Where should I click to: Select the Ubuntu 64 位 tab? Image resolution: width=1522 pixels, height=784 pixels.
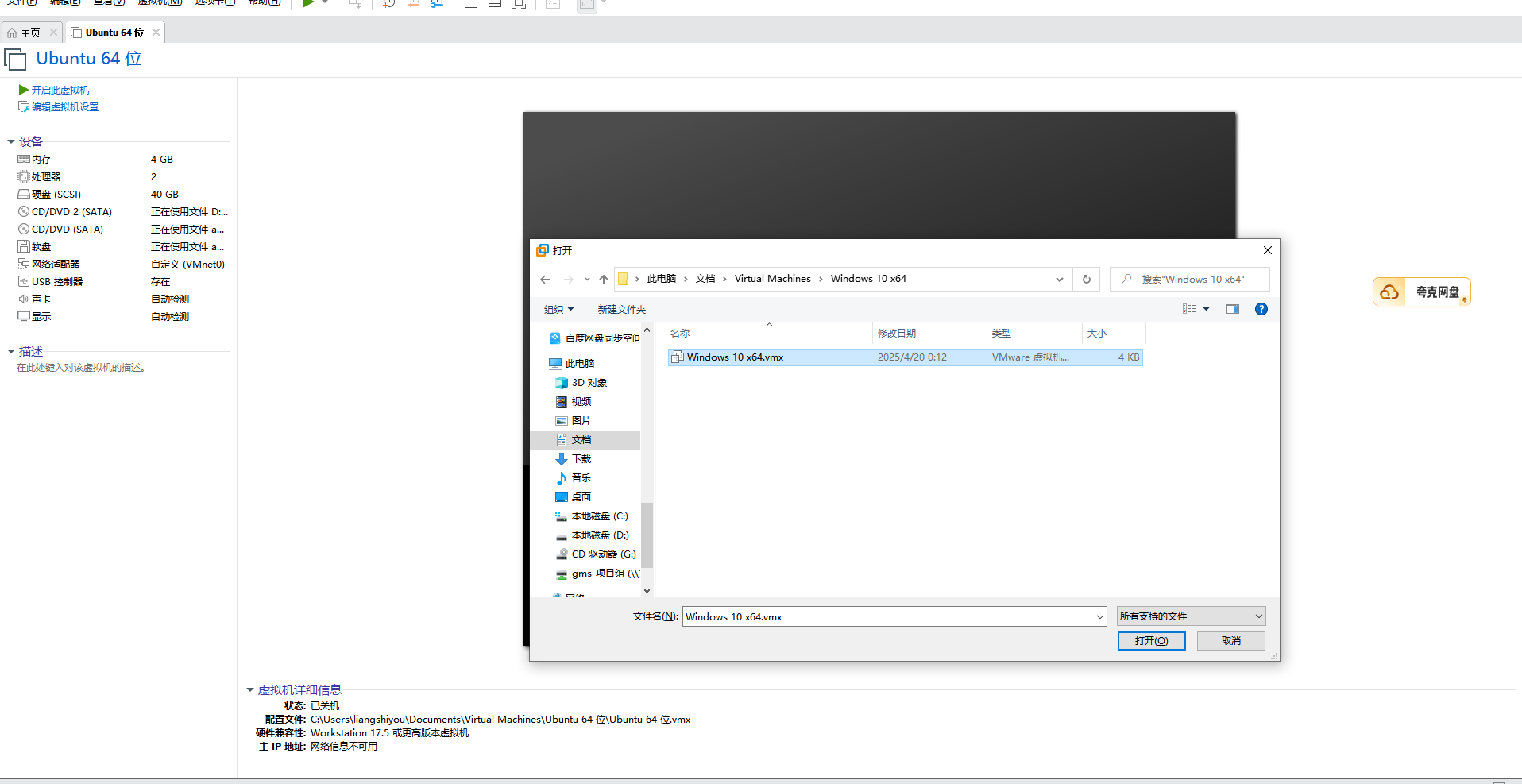tap(108, 33)
